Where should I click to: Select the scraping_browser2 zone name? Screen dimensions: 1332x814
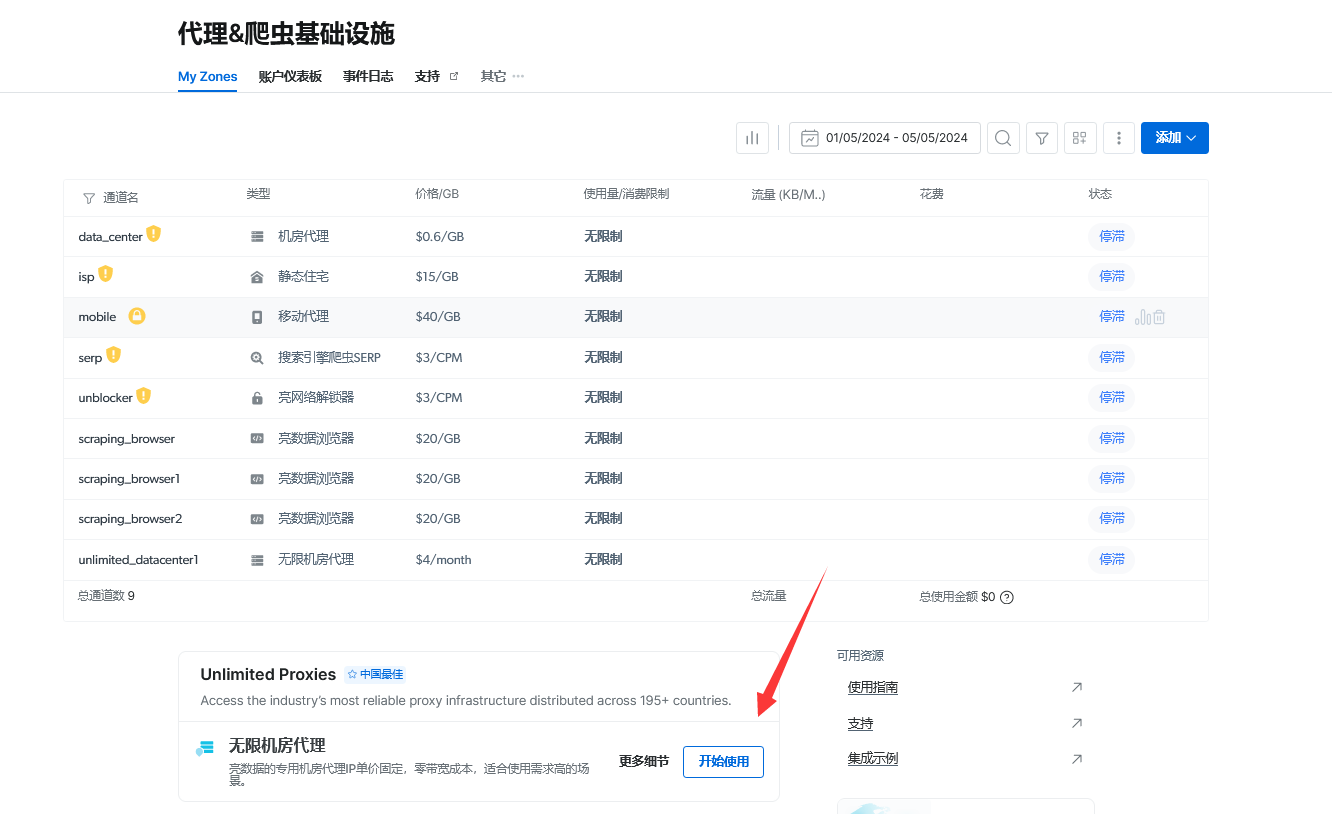[x=130, y=519]
